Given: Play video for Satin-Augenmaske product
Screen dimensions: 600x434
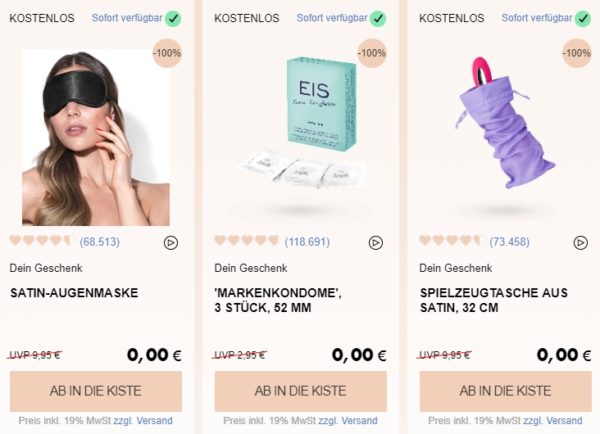Looking at the screenshot, I should tap(171, 243).
